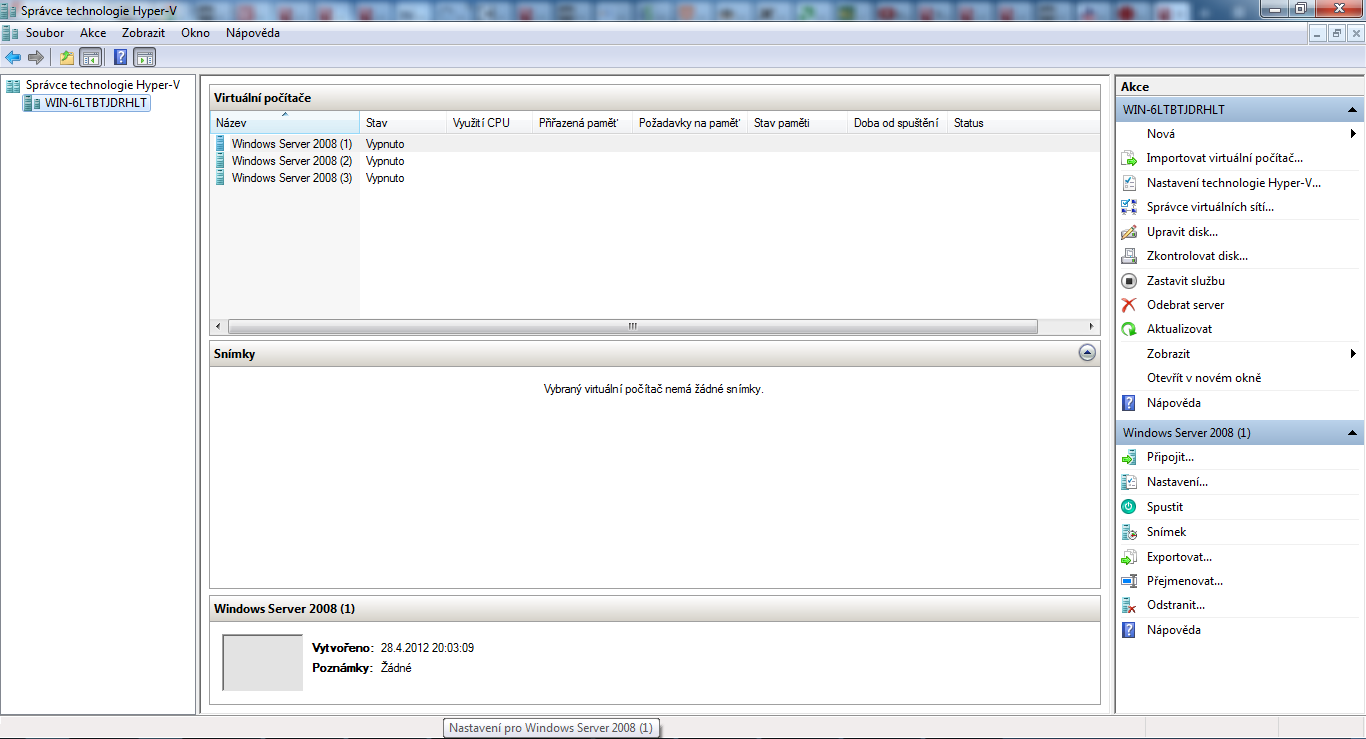Sort by the Název column header
This screenshot has width=1366, height=739.
285,123
